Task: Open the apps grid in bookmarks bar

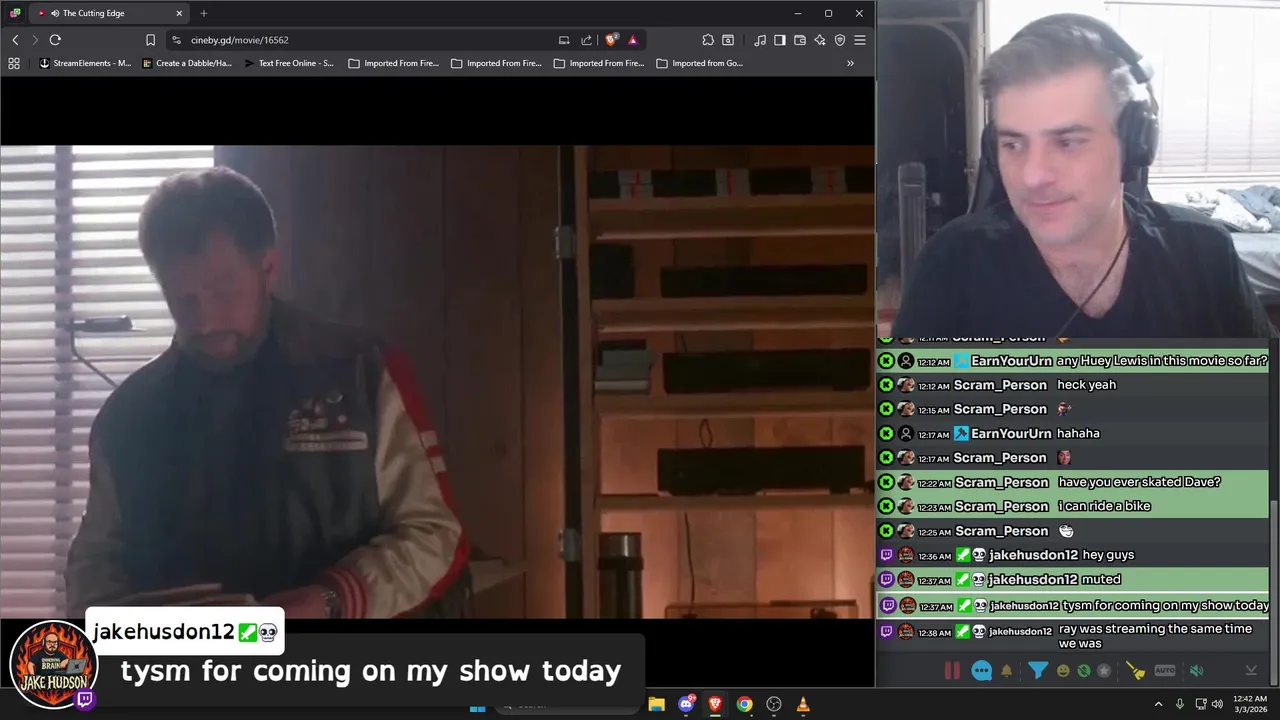Action: click(x=14, y=63)
